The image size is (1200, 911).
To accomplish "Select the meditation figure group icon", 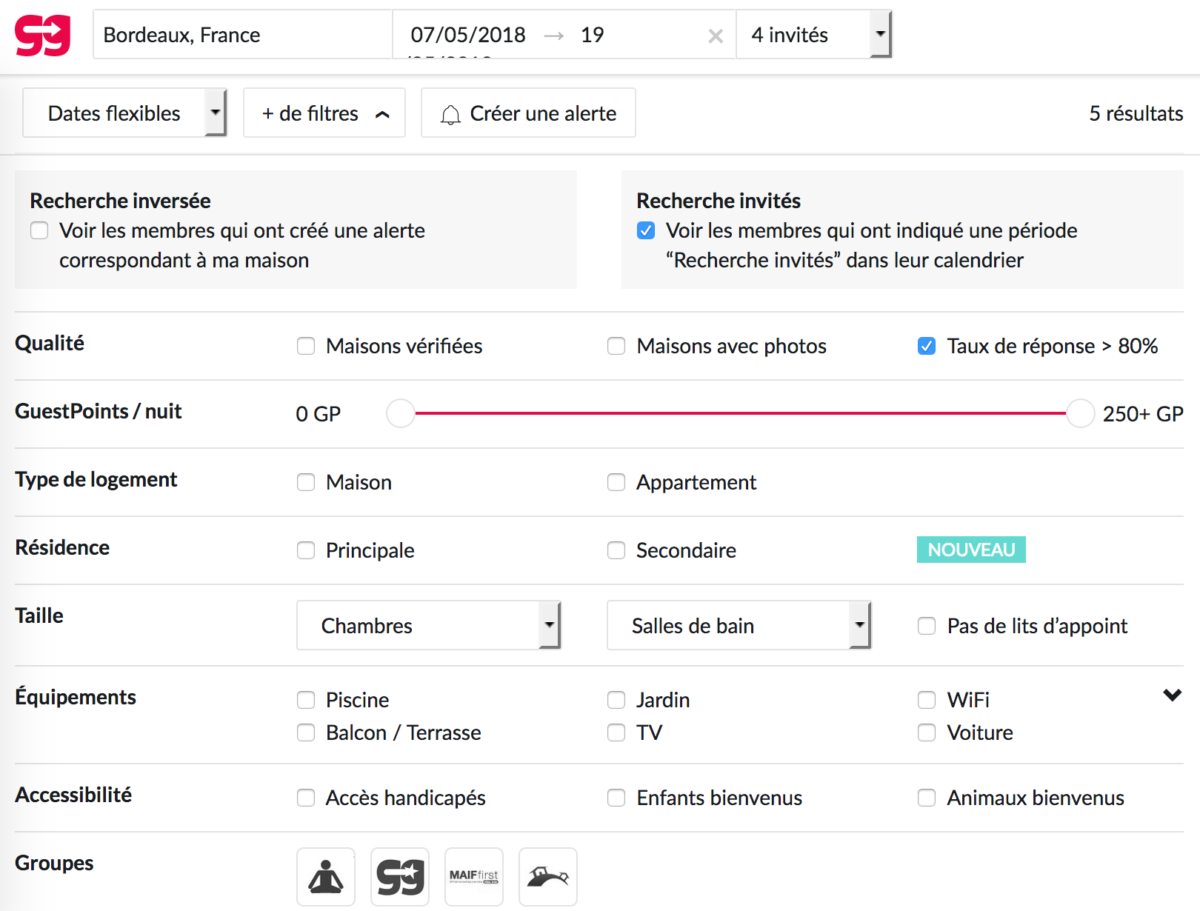I will [x=326, y=877].
